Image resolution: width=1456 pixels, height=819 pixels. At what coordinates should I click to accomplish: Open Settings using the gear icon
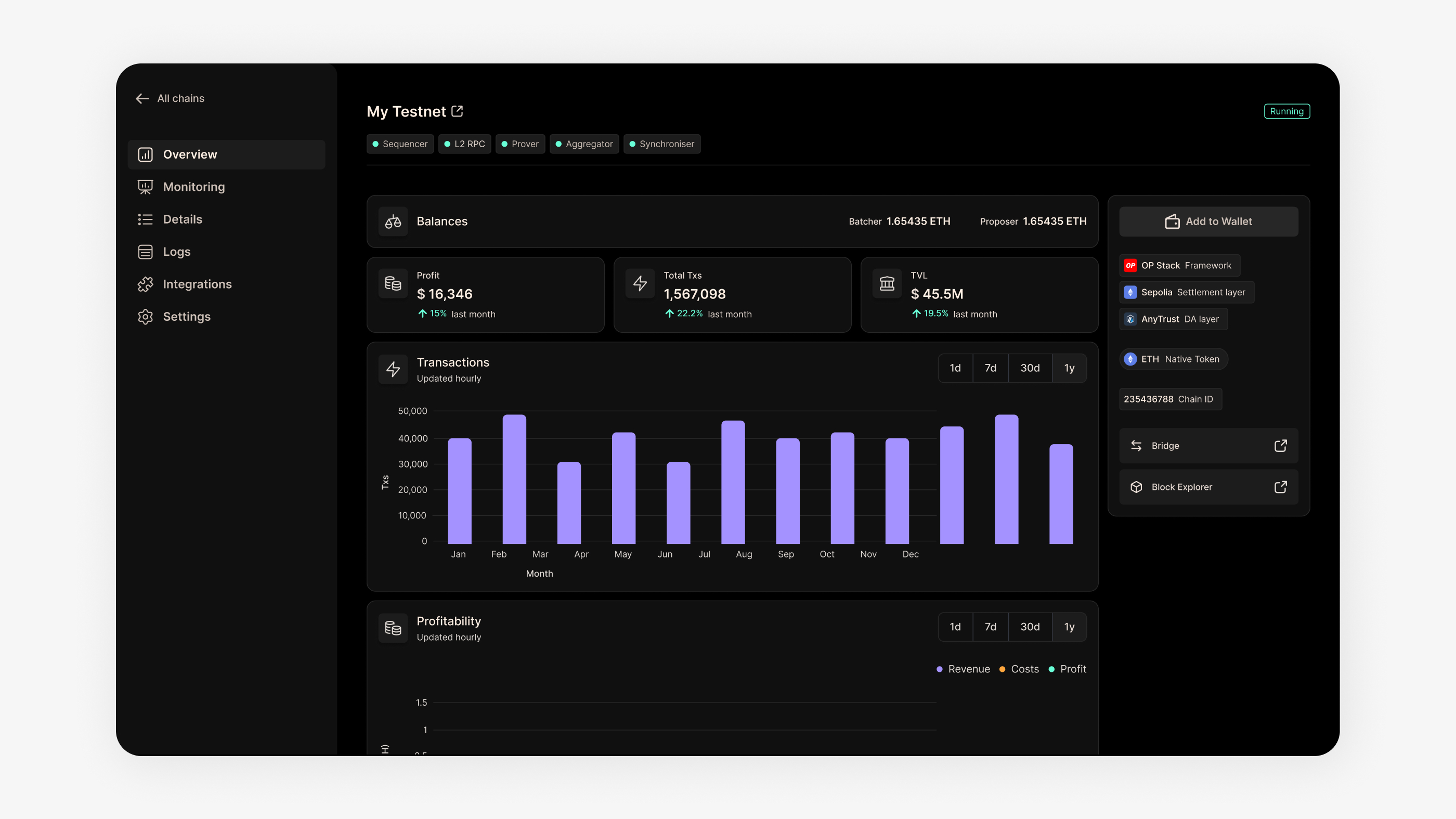click(146, 317)
